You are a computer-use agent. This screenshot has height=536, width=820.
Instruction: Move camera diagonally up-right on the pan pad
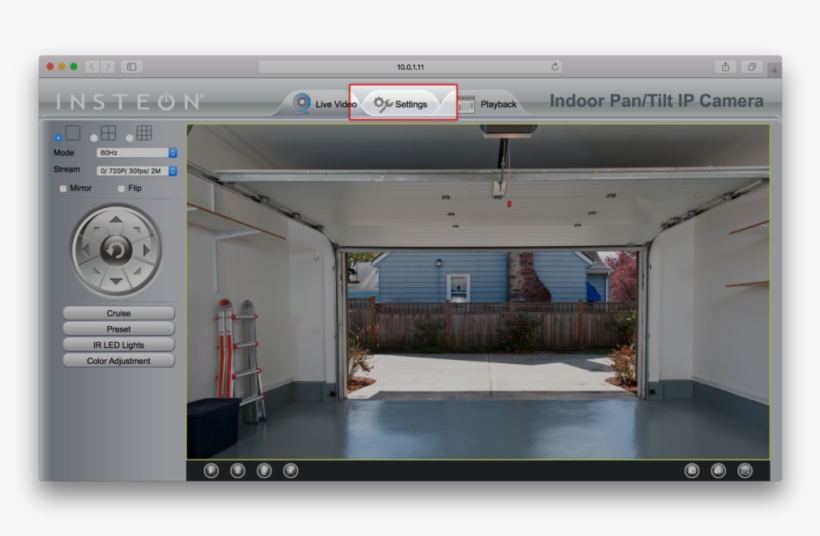tap(137, 229)
